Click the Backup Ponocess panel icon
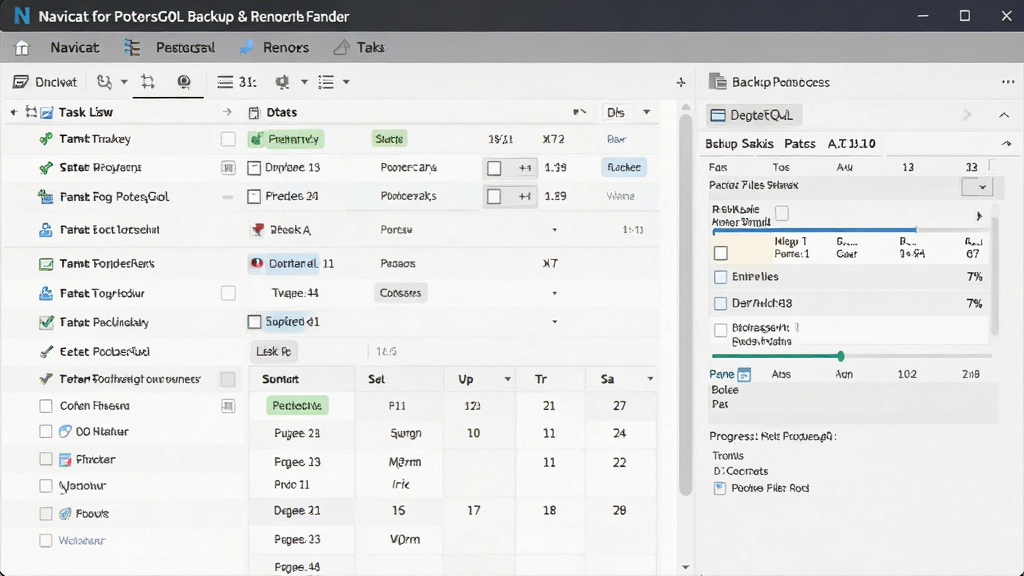The image size is (1024, 576). pos(718,82)
